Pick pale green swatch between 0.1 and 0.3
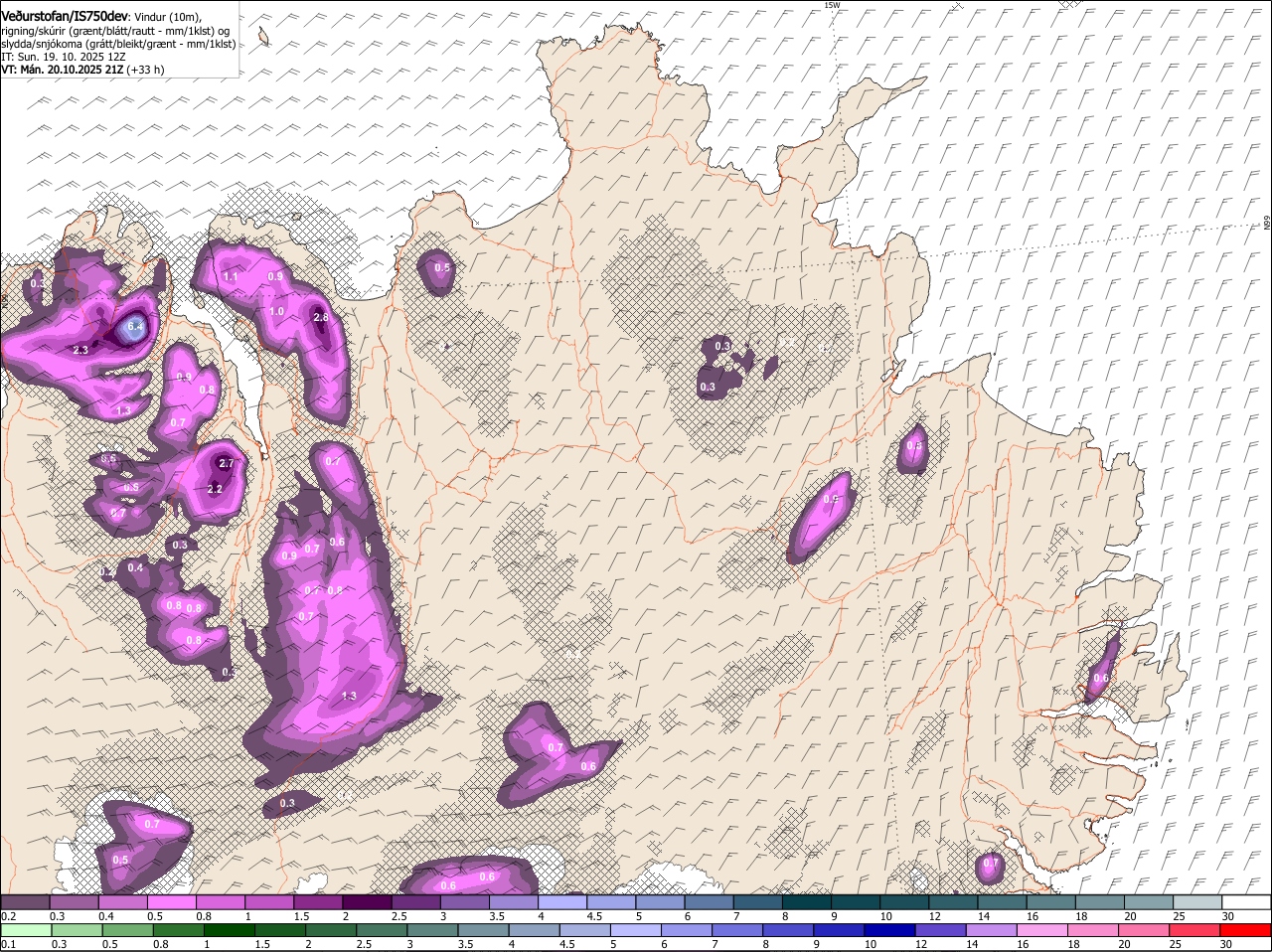This screenshot has height=952, width=1272. coord(28,930)
